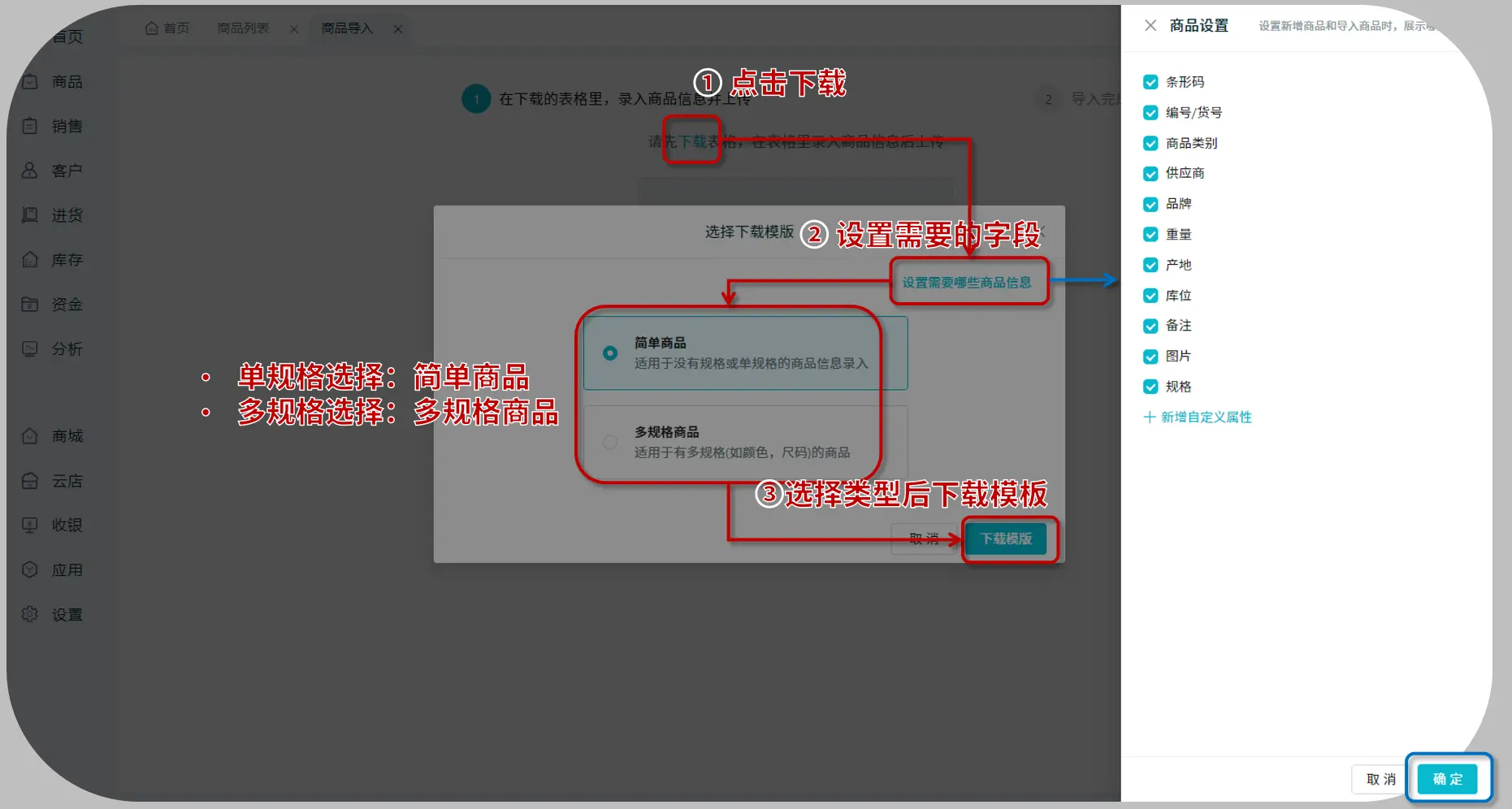Uncheck the 编号/货号 checkbox

pyautogui.click(x=1150, y=113)
